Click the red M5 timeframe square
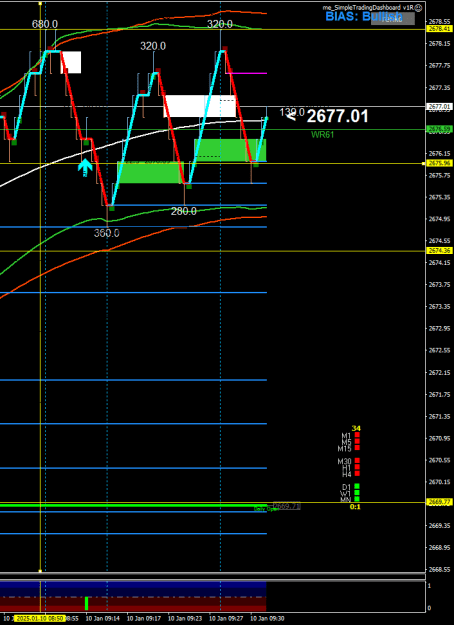This screenshot has width=454, height=625. (x=357, y=441)
